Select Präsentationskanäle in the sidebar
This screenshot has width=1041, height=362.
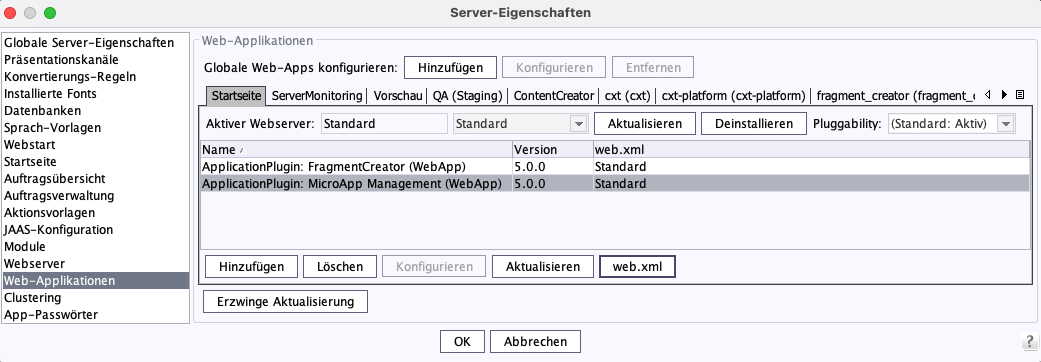(x=96, y=60)
